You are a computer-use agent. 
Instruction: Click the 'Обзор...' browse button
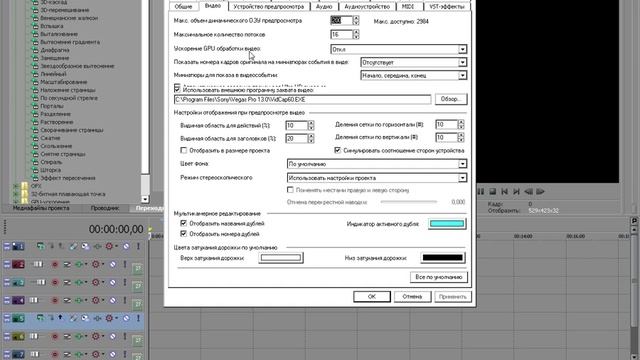pos(451,99)
